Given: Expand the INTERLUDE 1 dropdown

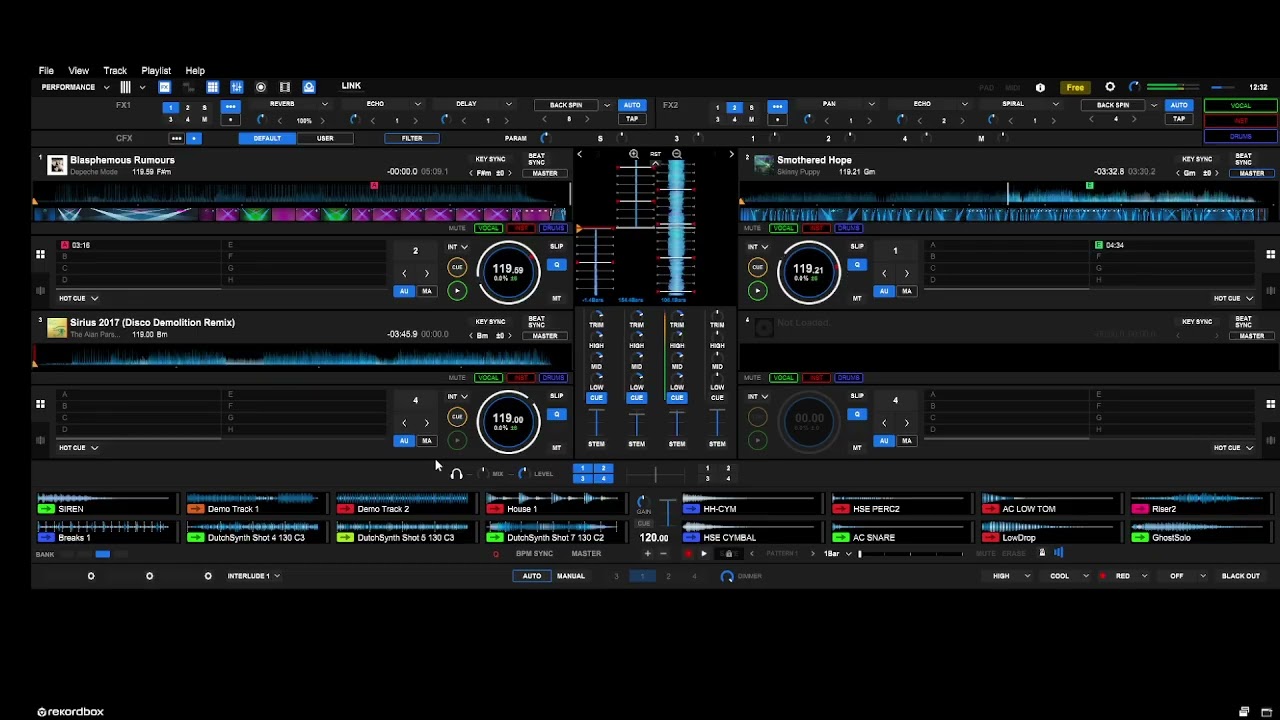Looking at the screenshot, I should (253, 576).
